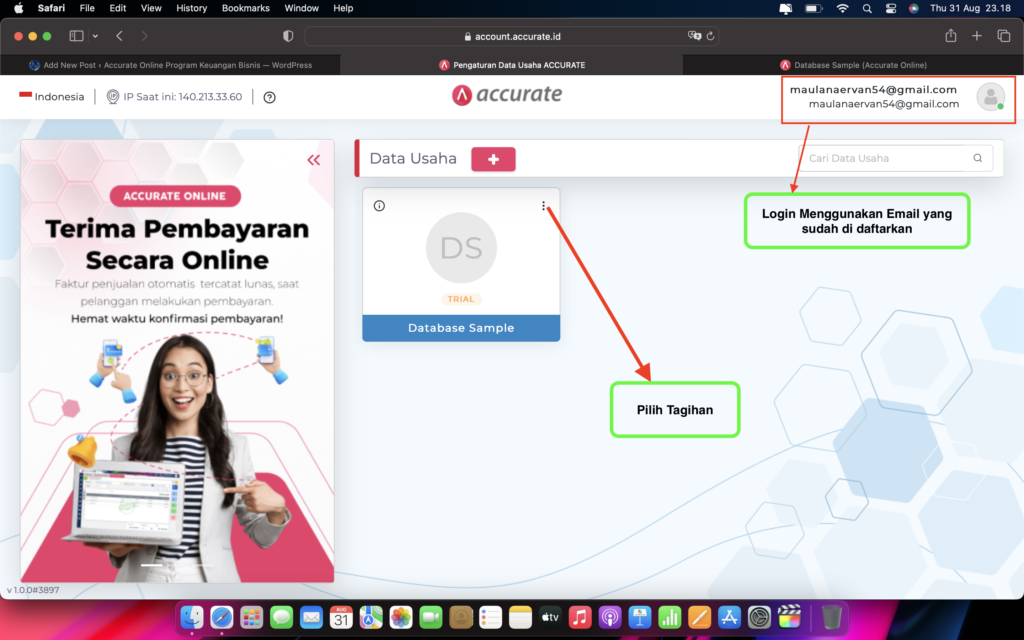Open Messages from the Dock
1024x640 pixels.
point(281,617)
